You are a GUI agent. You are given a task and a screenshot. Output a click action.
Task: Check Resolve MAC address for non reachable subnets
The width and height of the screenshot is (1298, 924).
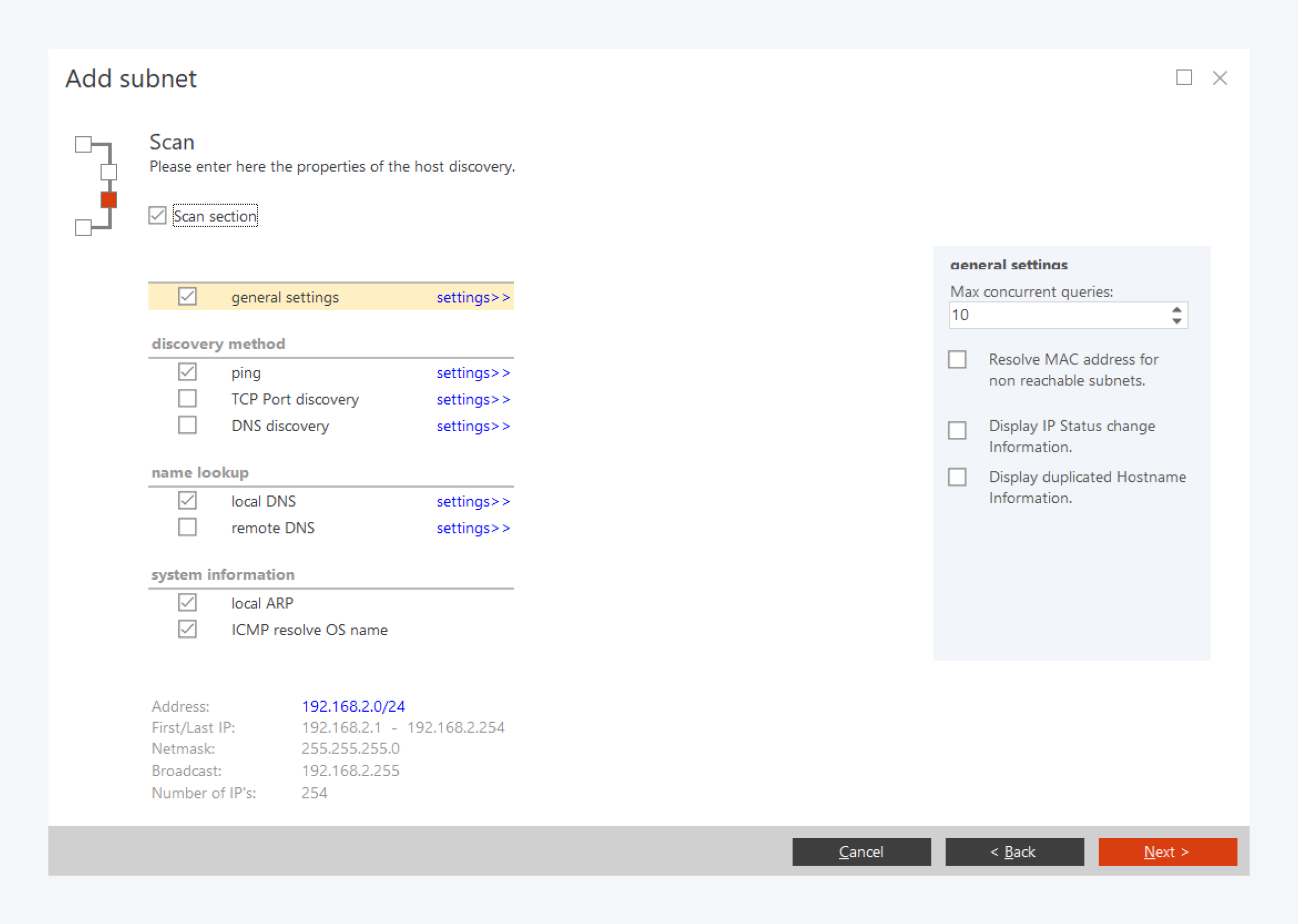[x=958, y=360]
